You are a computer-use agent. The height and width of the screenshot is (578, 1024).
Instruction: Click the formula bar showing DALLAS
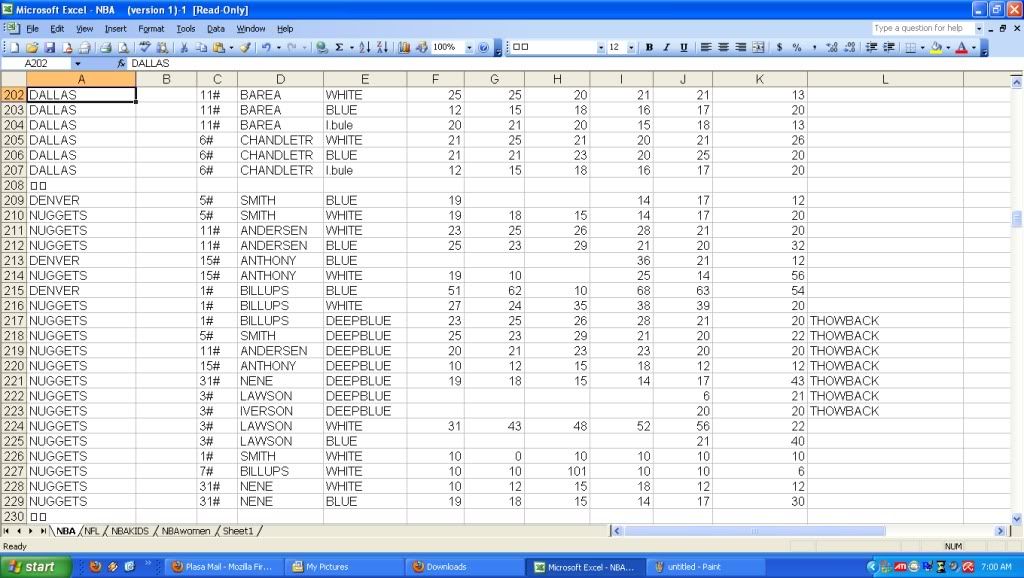tap(575, 63)
